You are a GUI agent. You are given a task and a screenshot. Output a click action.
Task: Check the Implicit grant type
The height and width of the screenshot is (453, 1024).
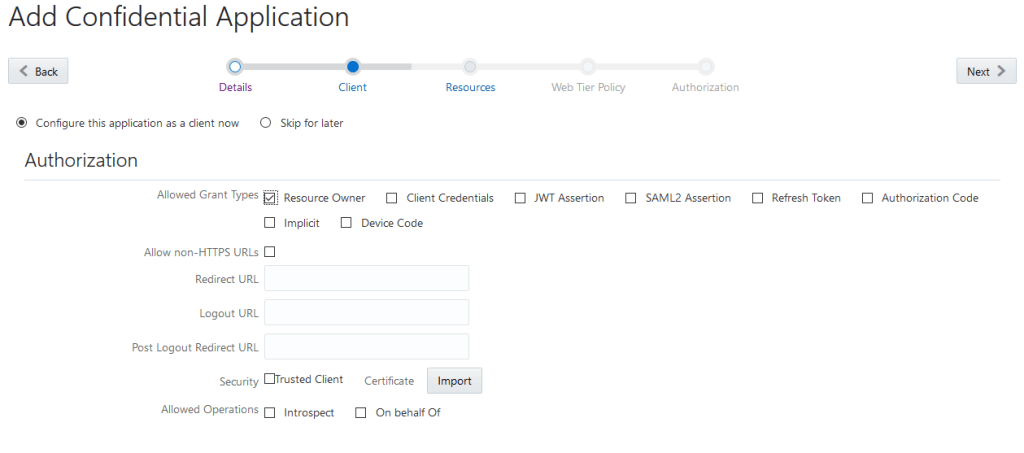point(270,223)
